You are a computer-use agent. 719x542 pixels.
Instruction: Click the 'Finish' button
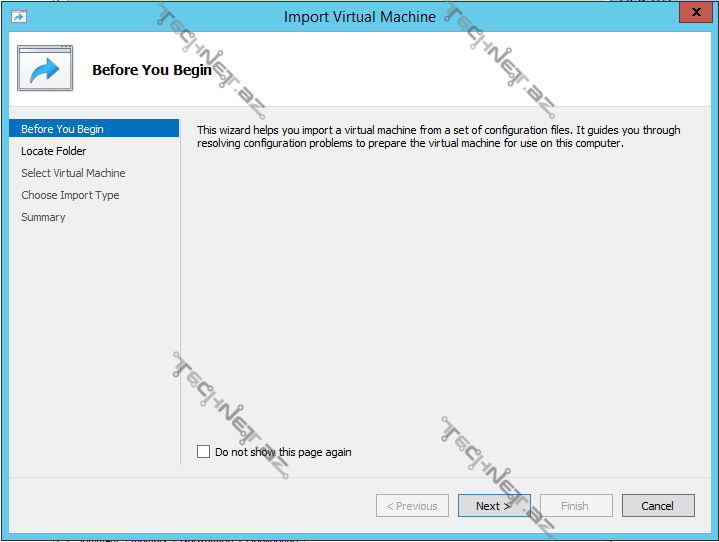tap(576, 506)
